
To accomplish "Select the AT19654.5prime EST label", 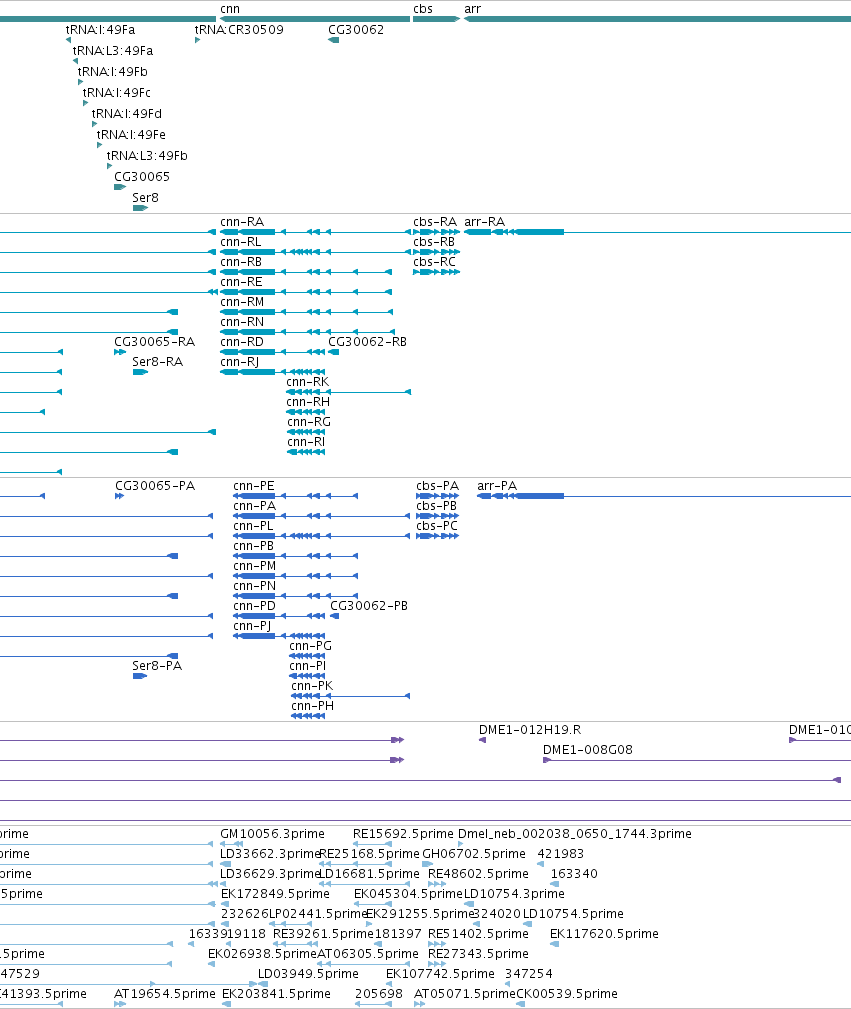I will click(165, 994).
